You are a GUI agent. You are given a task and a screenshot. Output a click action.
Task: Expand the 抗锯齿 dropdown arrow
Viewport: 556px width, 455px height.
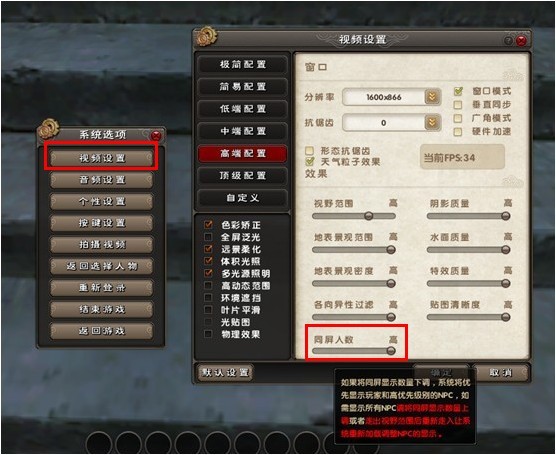pos(432,123)
